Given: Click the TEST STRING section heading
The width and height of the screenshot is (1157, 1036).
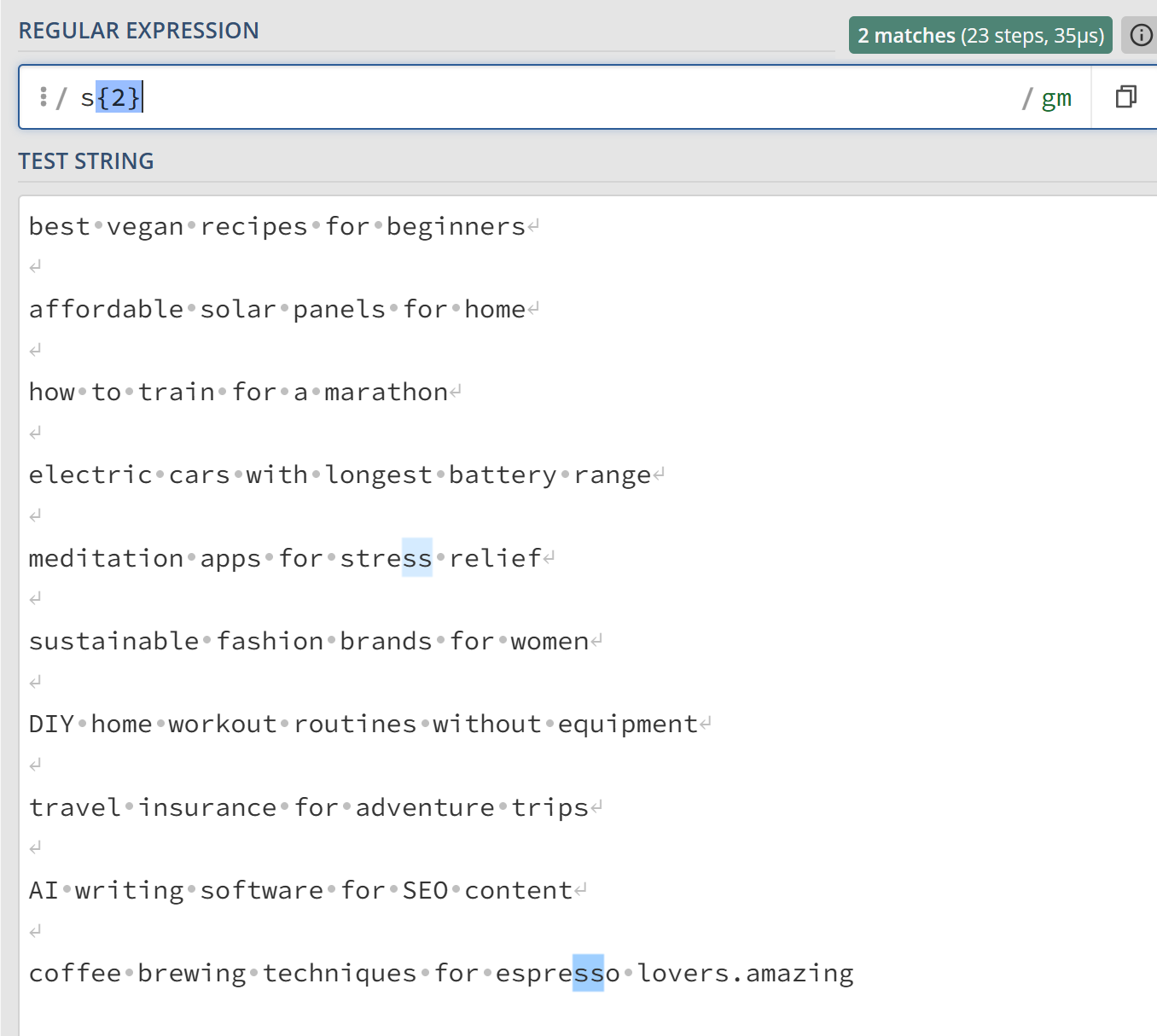Looking at the screenshot, I should pyautogui.click(x=86, y=160).
